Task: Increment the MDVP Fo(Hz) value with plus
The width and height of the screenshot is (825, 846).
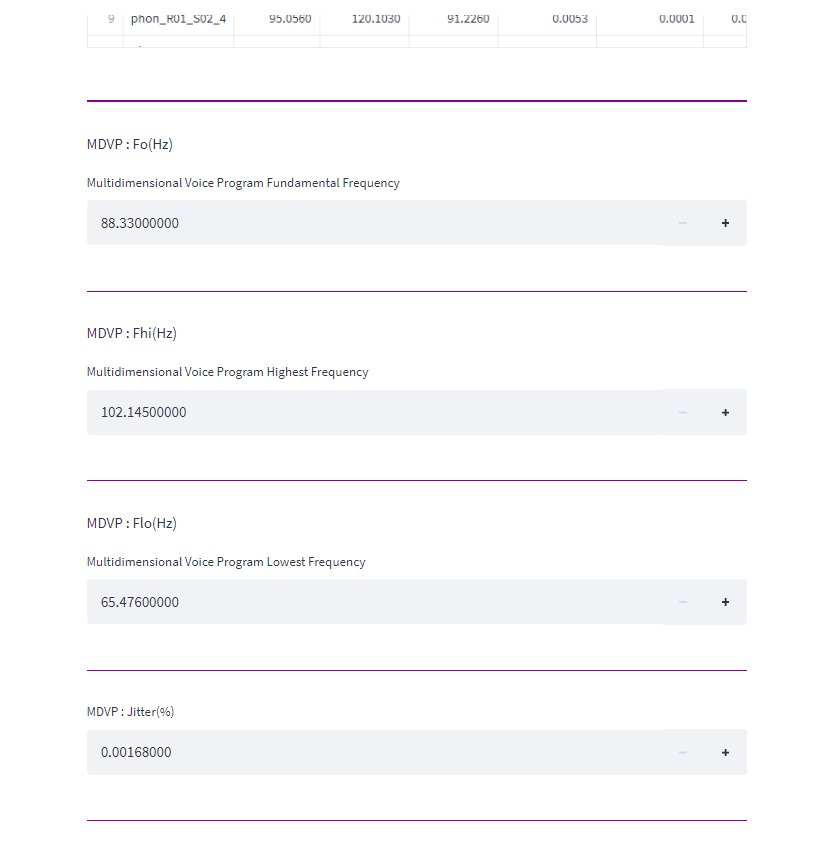Action: (725, 223)
